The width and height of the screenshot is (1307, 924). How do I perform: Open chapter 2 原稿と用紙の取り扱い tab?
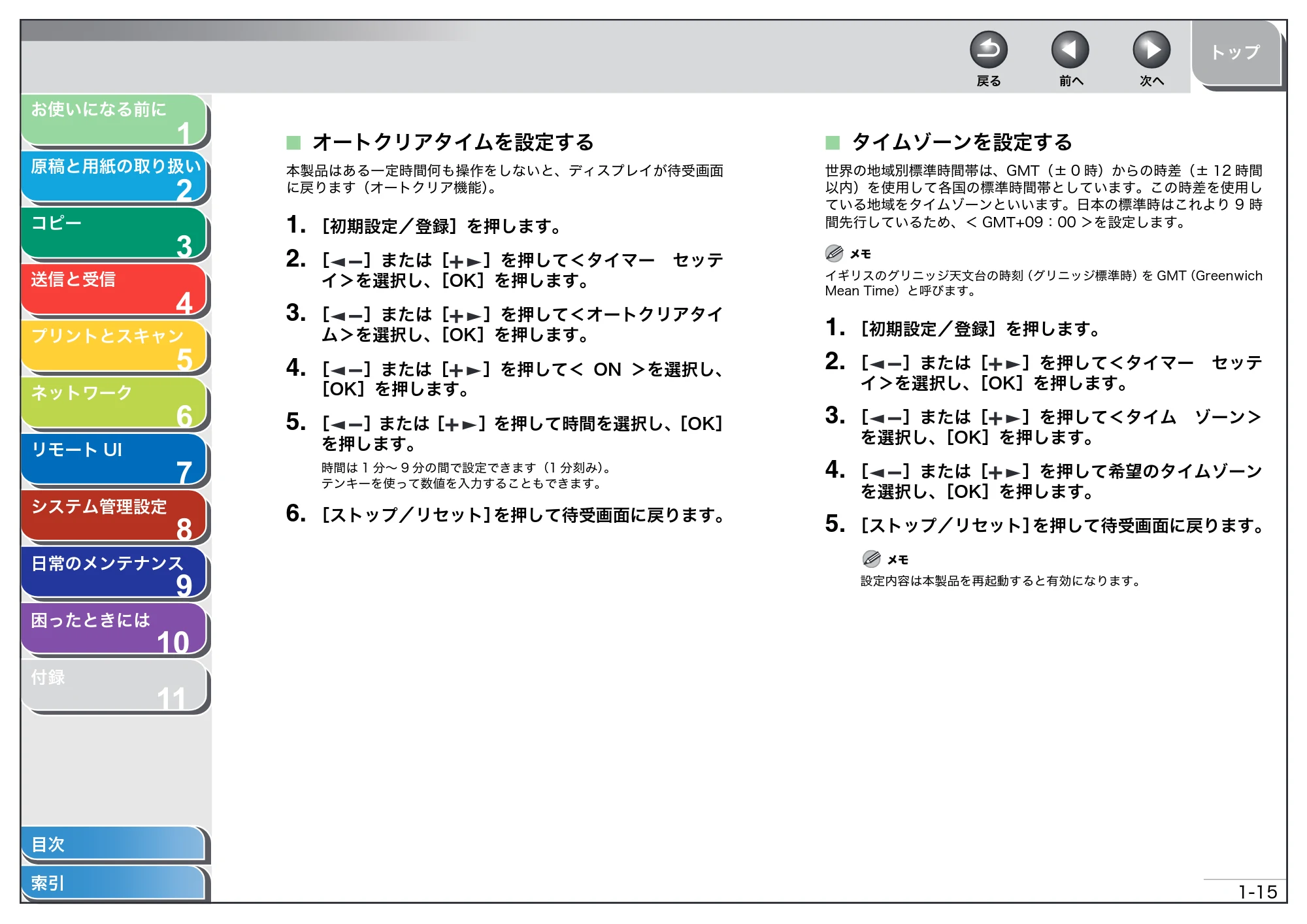pos(114,177)
